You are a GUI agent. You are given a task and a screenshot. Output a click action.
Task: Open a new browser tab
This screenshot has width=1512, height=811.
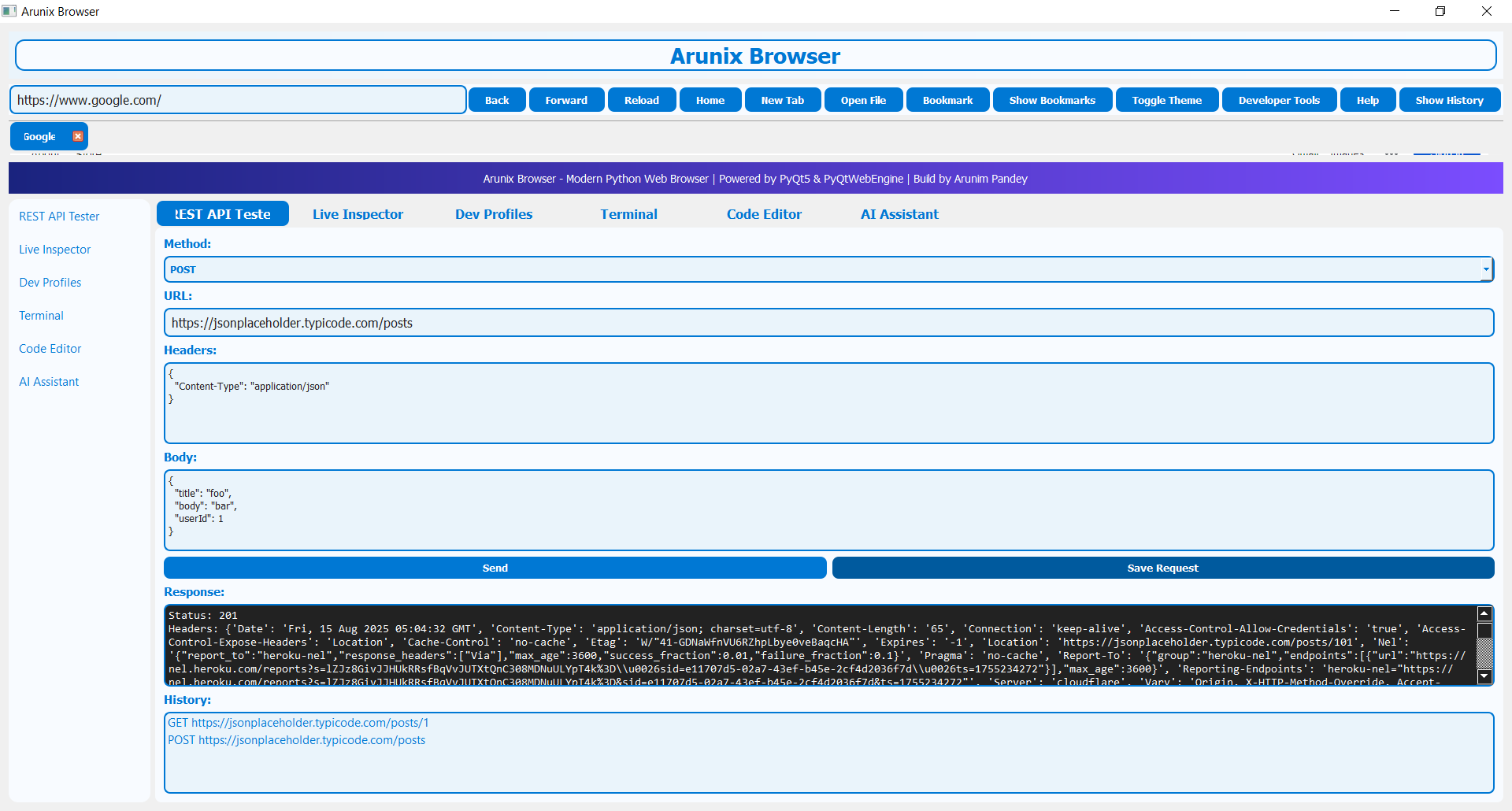click(x=782, y=99)
